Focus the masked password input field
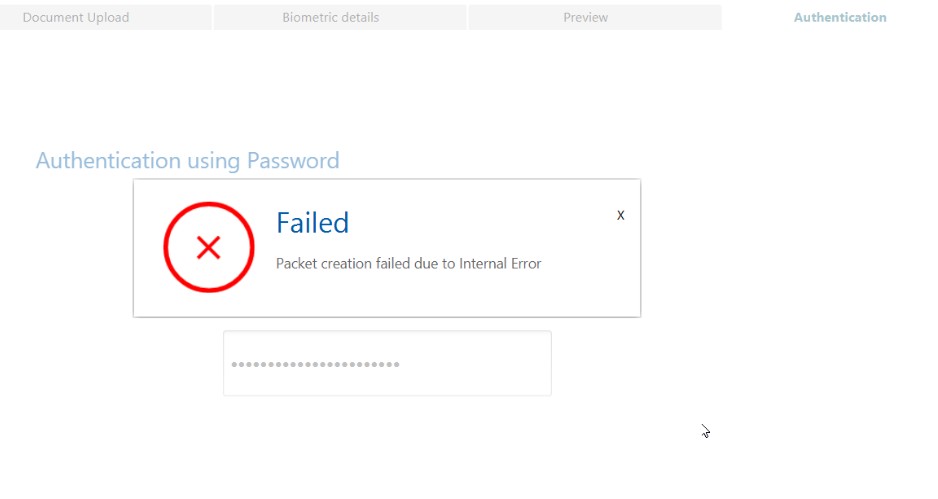938x499 pixels. tap(387, 364)
